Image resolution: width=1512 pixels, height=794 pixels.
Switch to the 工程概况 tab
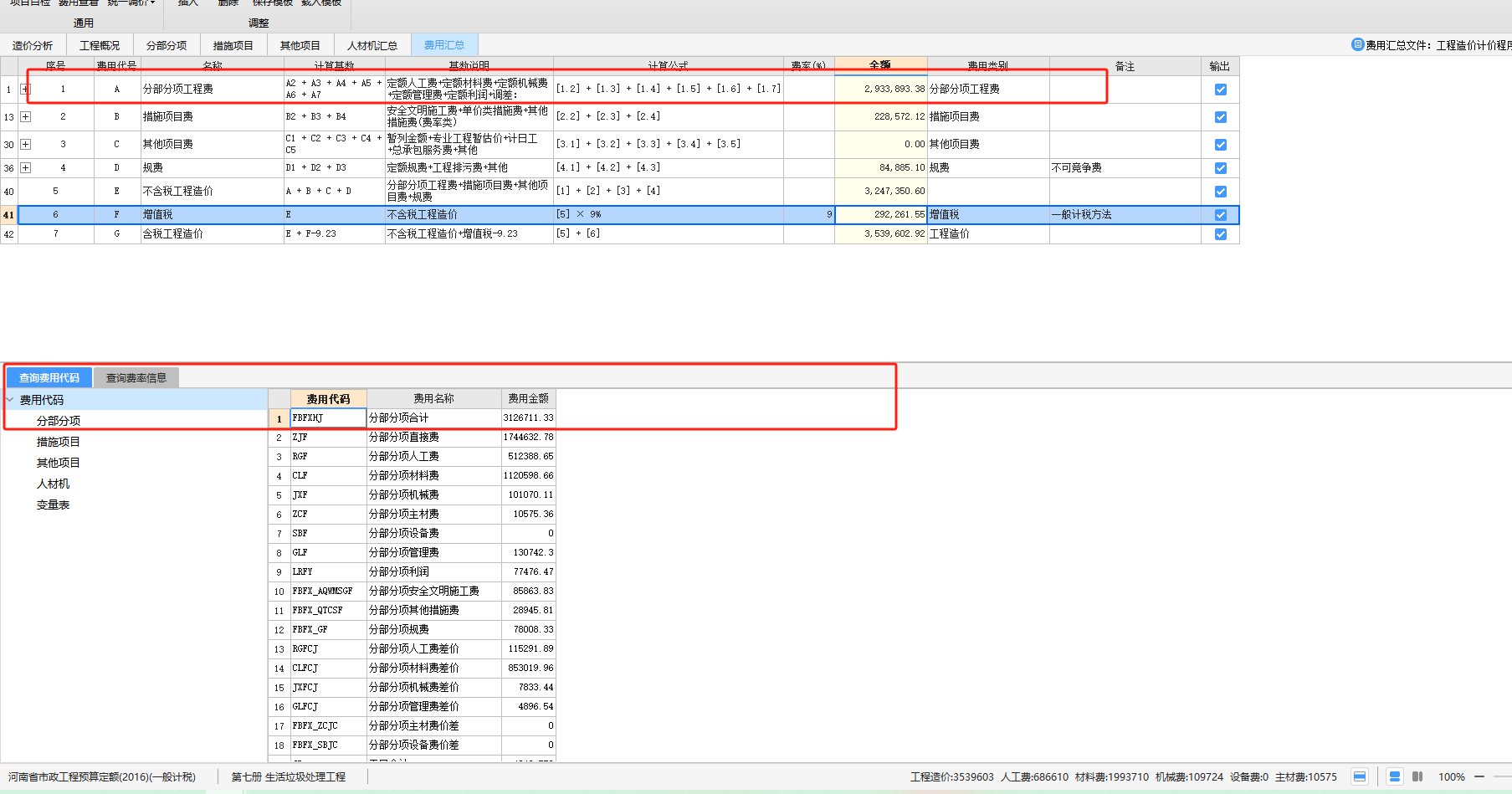100,45
